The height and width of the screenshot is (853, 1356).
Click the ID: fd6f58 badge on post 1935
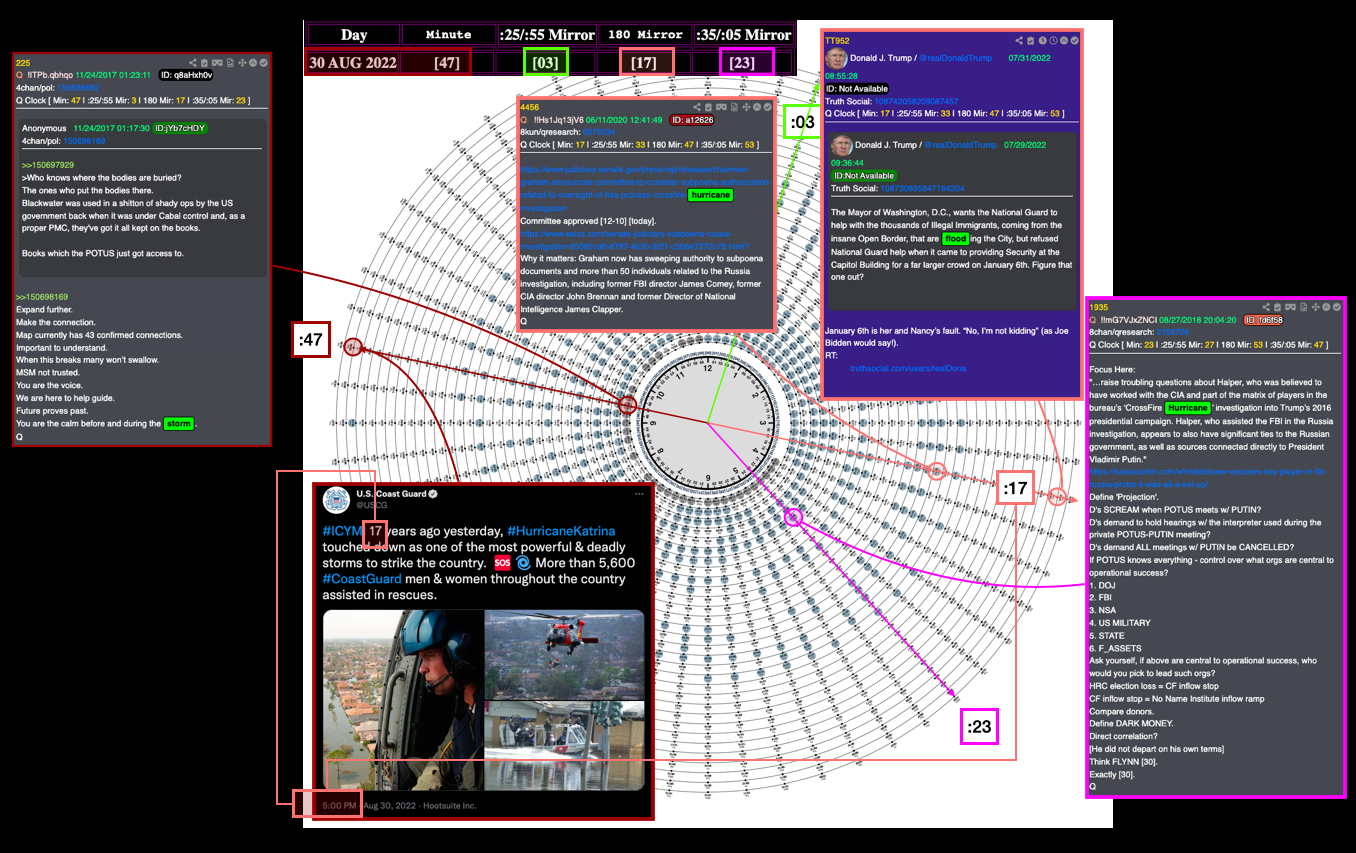coord(1263,320)
